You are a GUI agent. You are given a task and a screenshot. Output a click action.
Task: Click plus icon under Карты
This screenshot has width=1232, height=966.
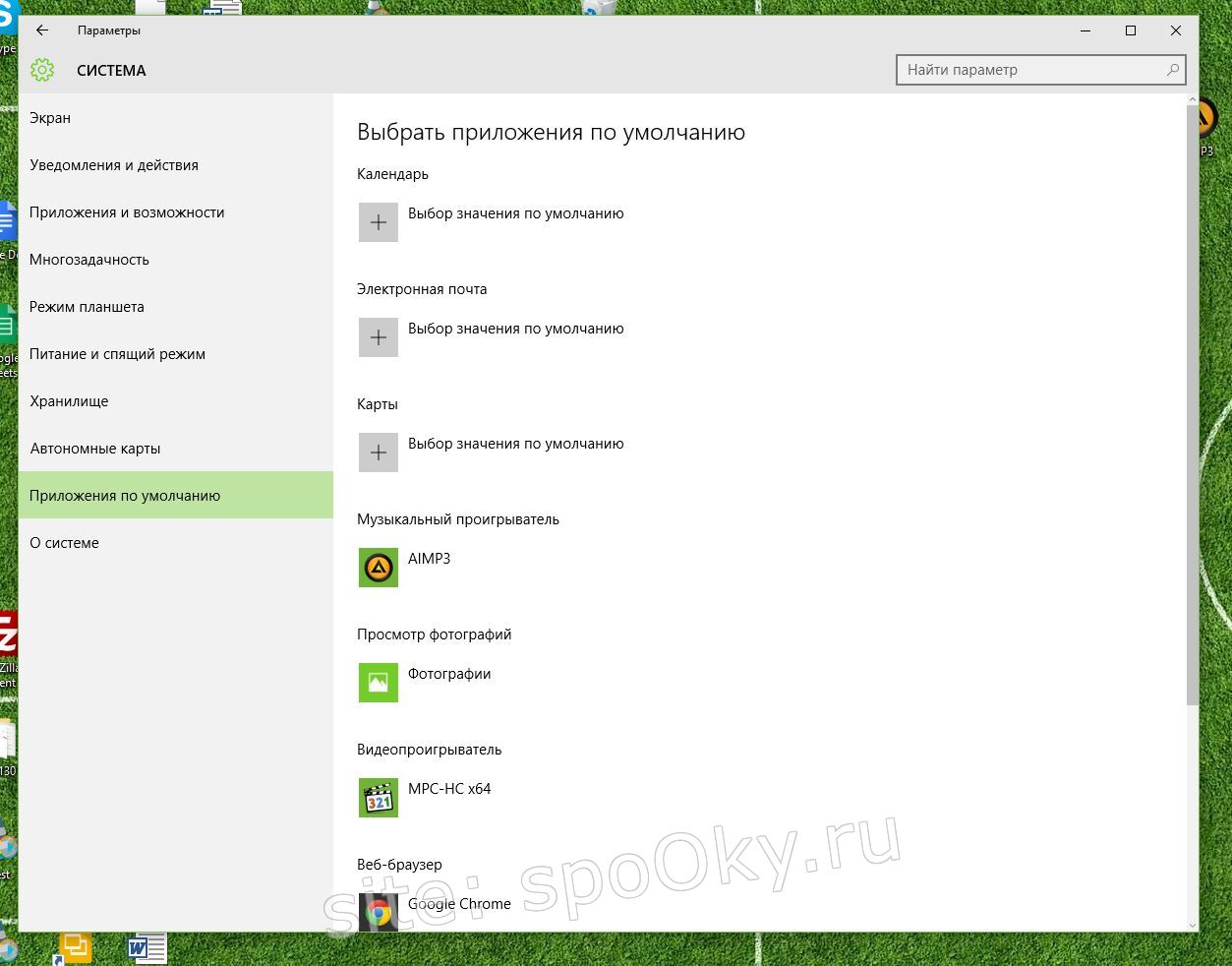click(379, 453)
